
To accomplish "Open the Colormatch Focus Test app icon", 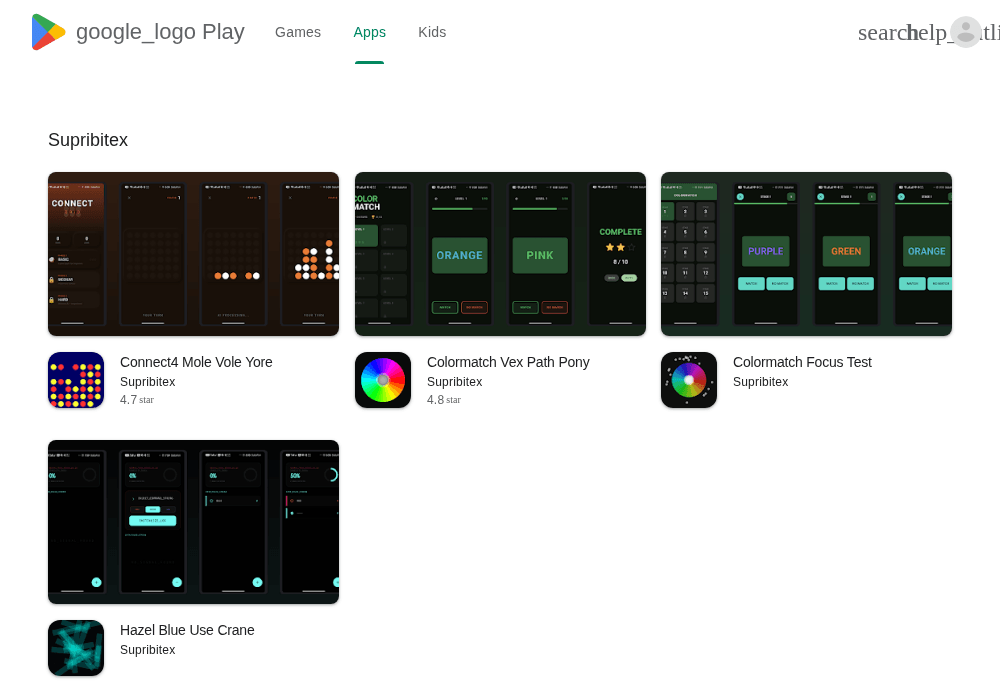I will [x=689, y=380].
